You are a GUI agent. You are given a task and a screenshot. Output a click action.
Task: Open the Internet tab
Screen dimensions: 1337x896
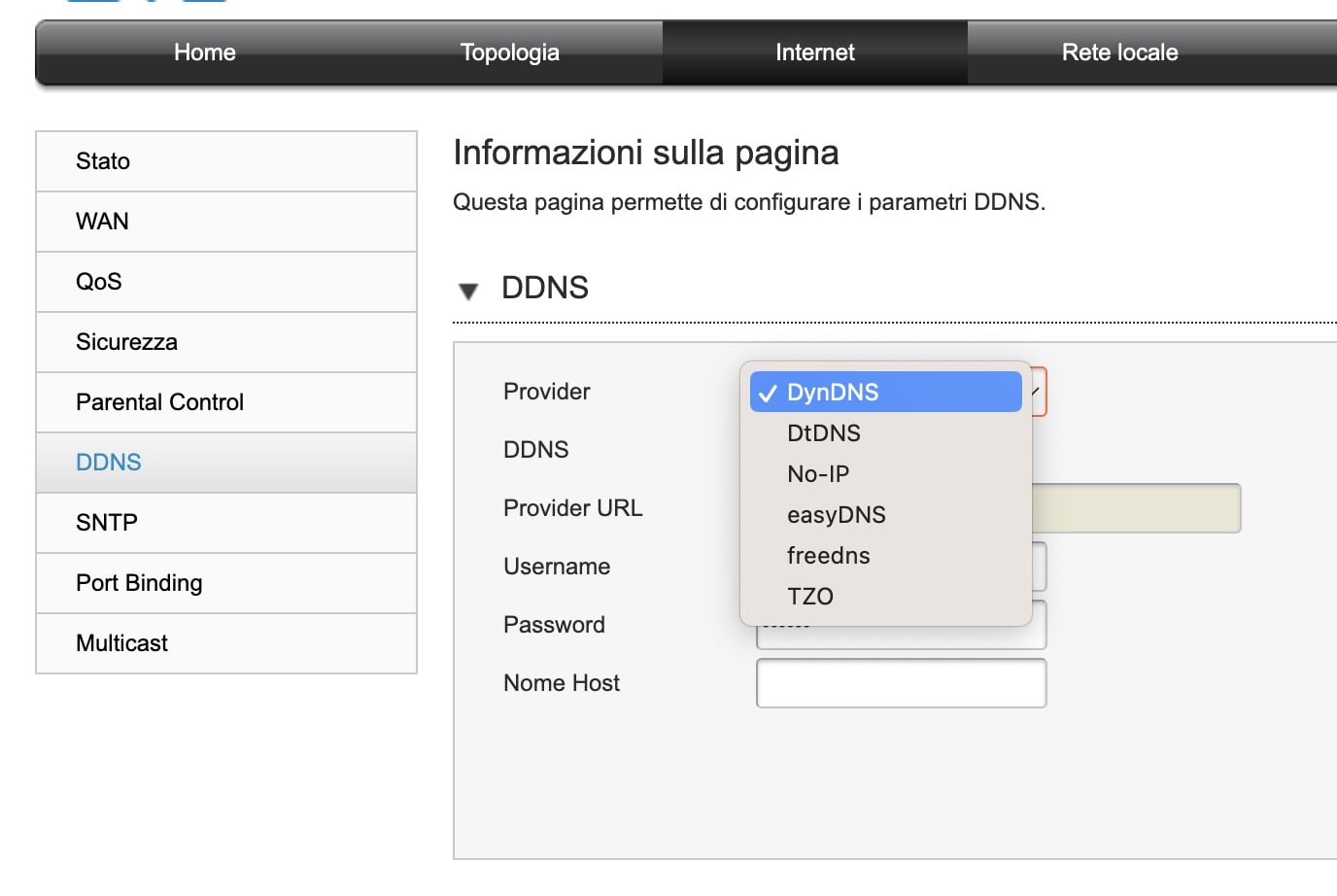[814, 52]
